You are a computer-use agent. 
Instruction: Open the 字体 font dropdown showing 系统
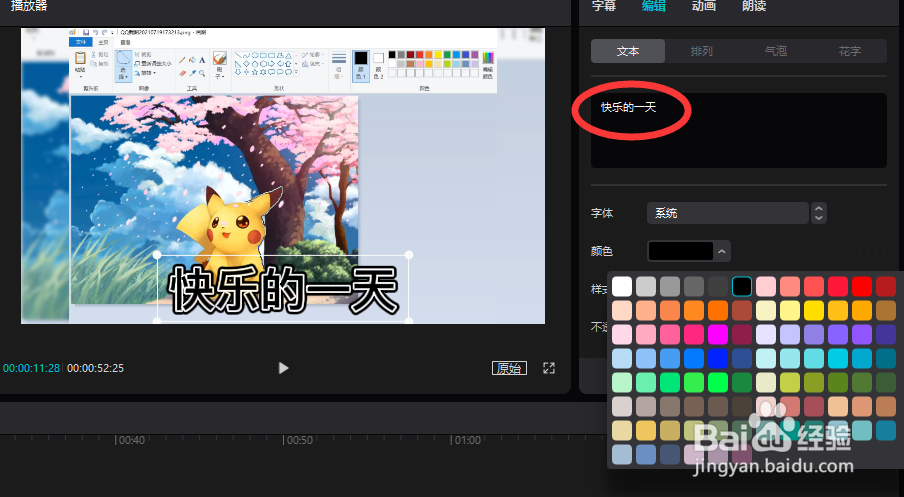click(x=728, y=213)
